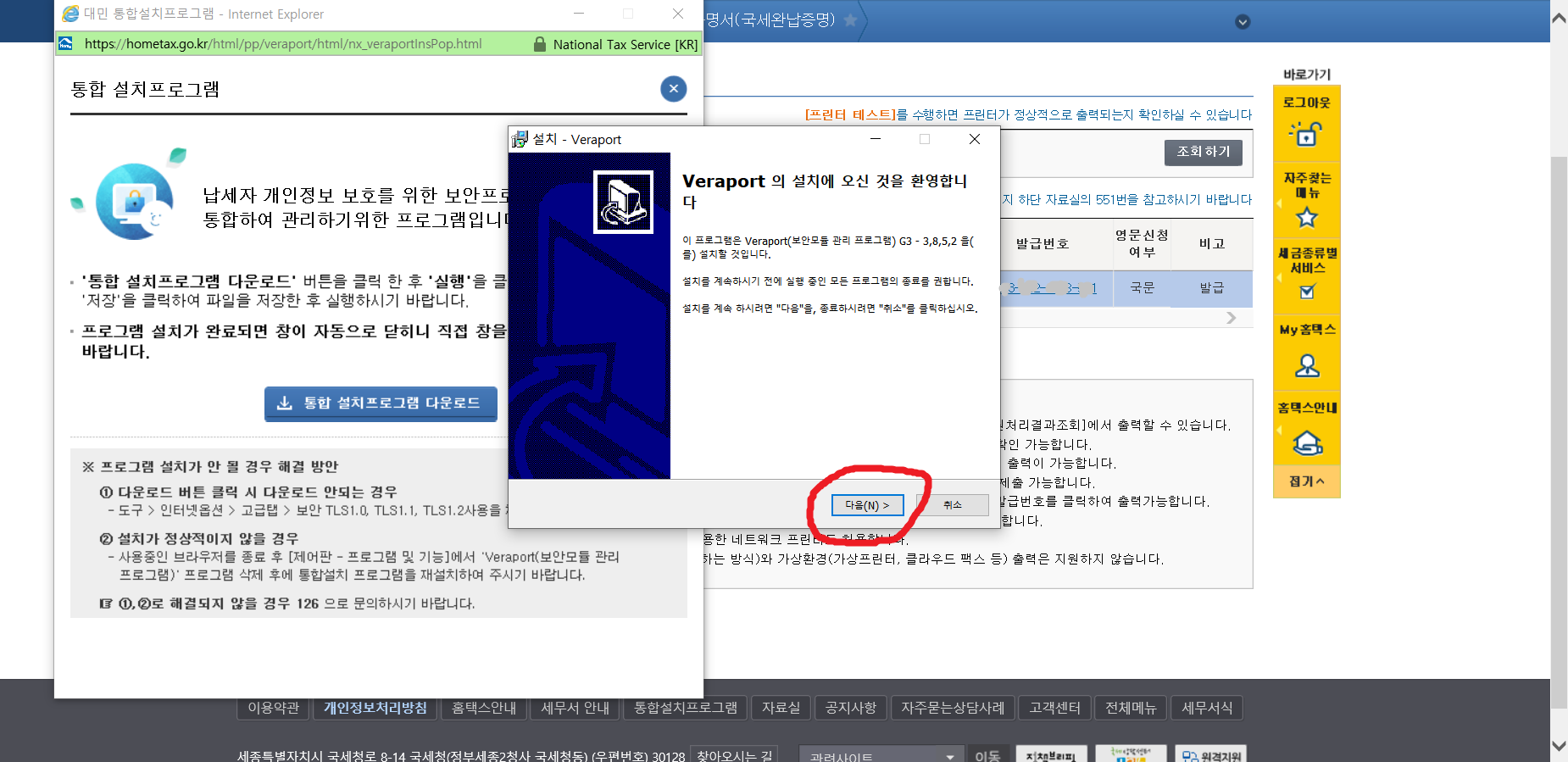The width and height of the screenshot is (1568, 762).
Task: Click the 로그아웃 padlock icon in sidebar
Action: (x=1306, y=134)
